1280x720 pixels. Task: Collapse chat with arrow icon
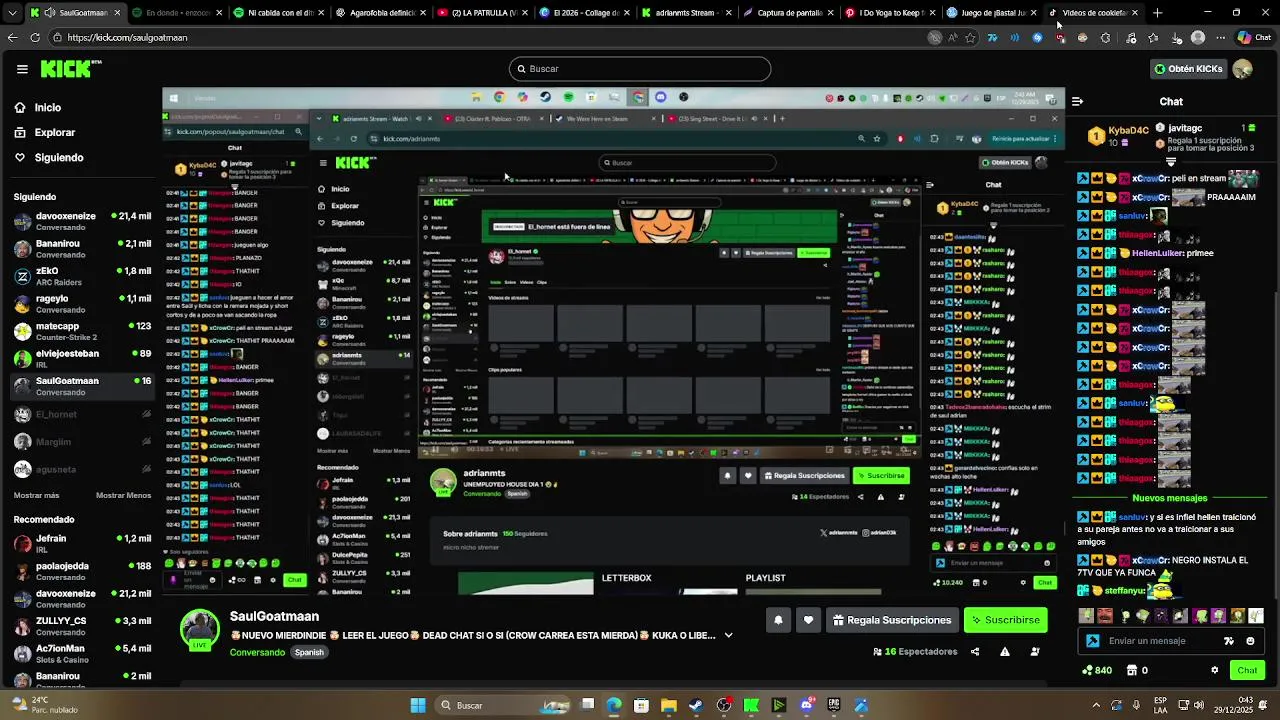tap(1077, 101)
